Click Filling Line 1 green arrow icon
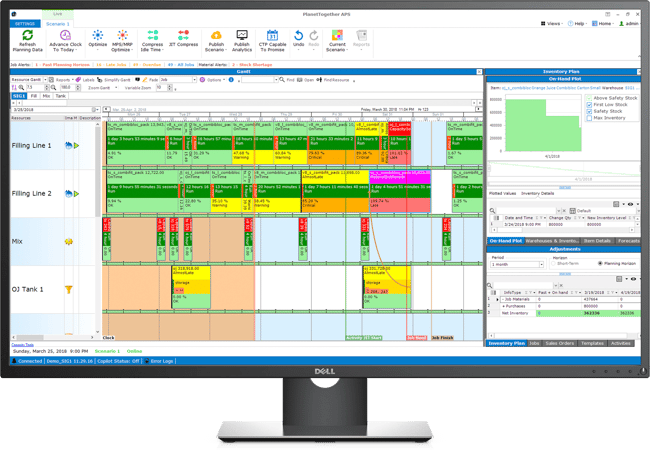Viewport: 650px width, 450px height. pos(77,145)
